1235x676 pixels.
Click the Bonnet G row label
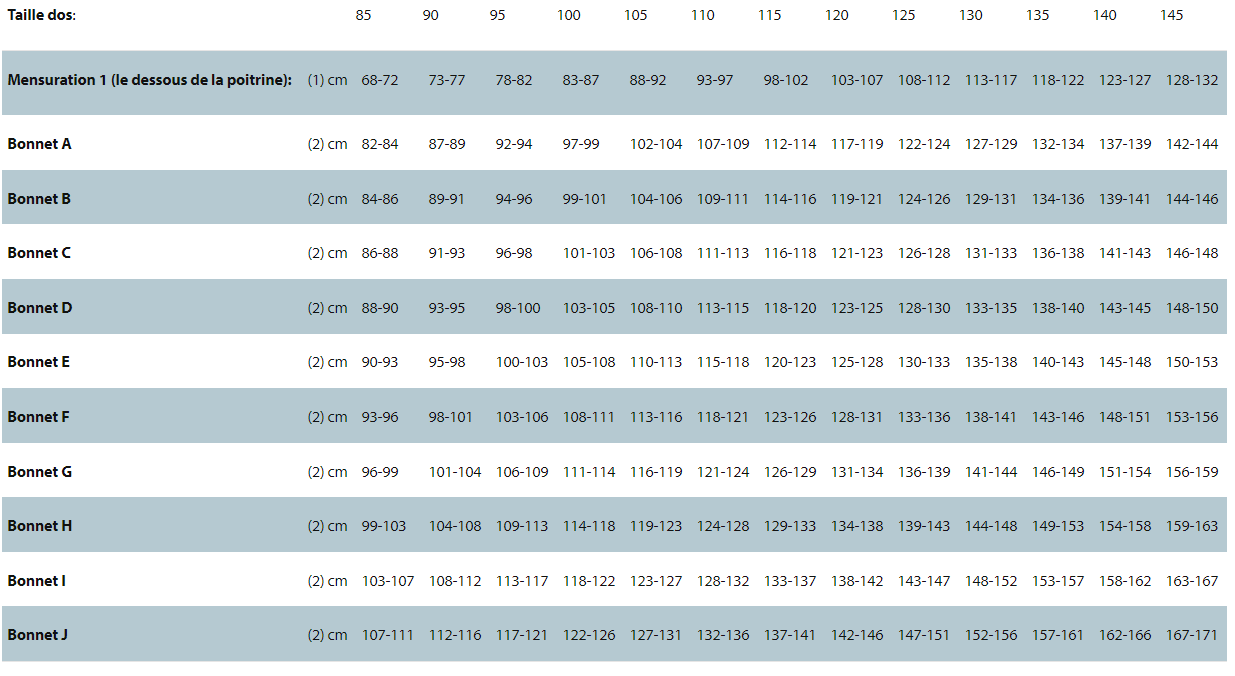click(40, 472)
